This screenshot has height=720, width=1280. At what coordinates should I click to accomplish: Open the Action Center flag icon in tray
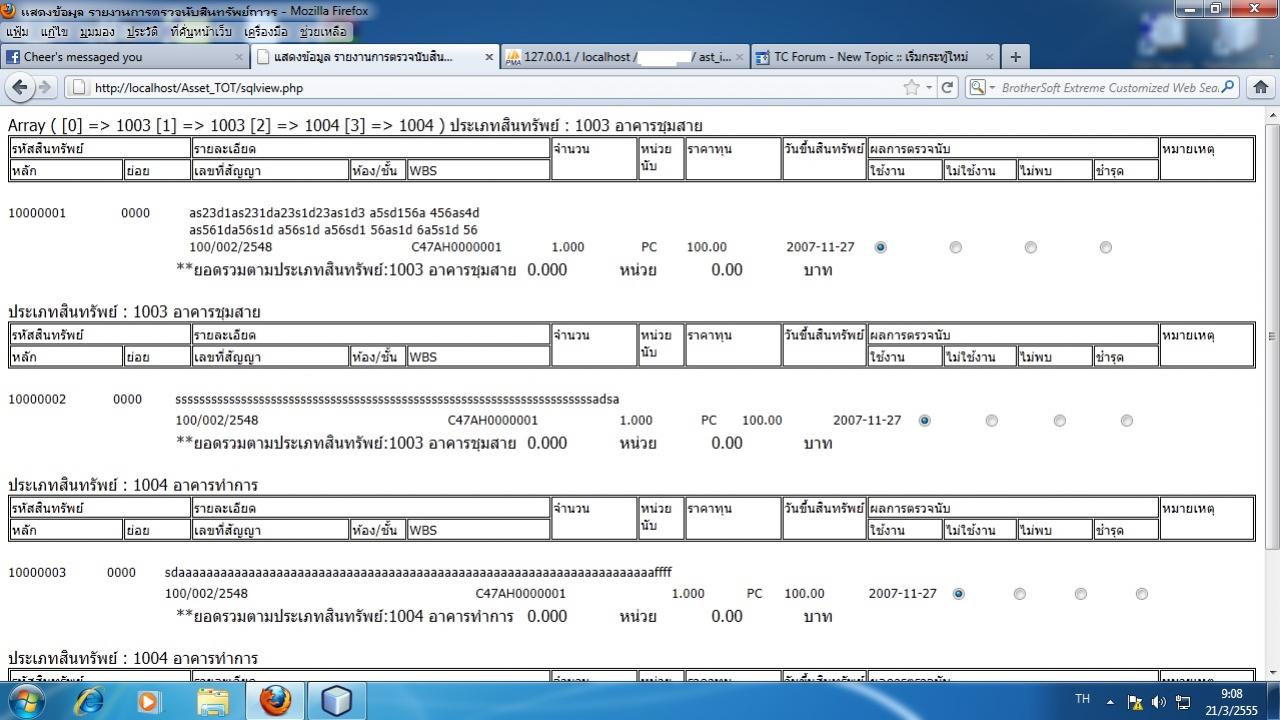pyautogui.click(x=1135, y=702)
